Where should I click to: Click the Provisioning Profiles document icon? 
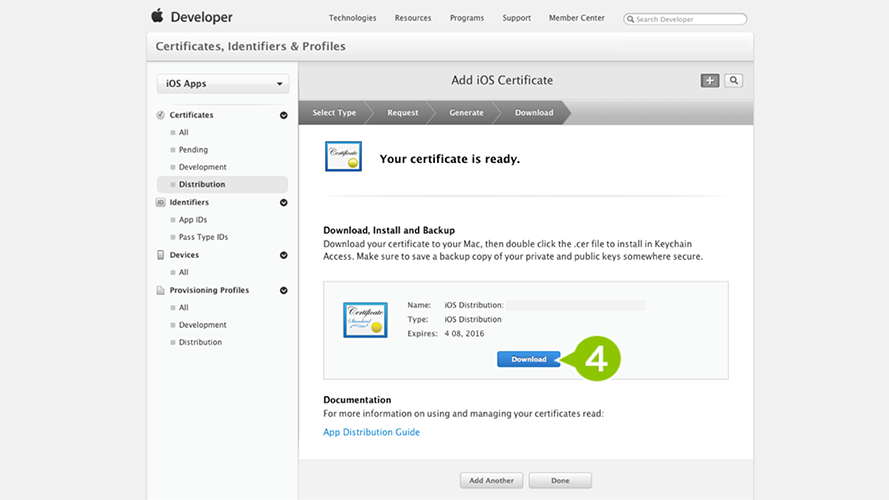[160, 290]
